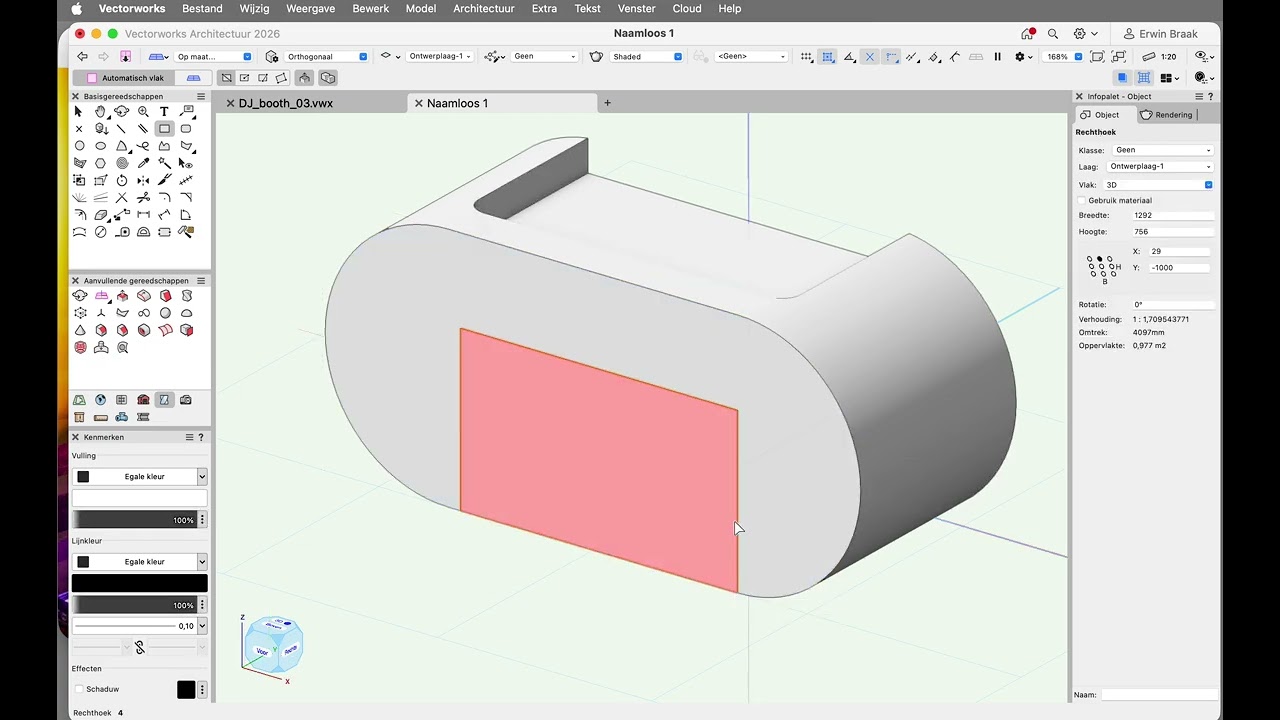
Task: Open the Bestand menu
Action: pos(202,8)
